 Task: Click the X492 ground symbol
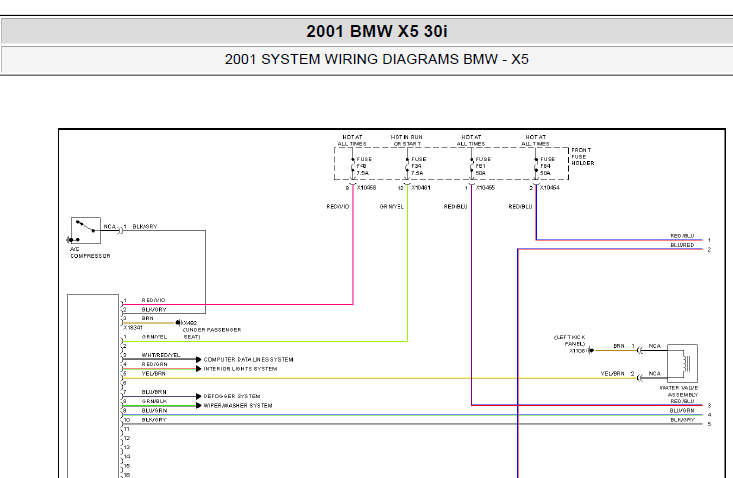click(x=178, y=322)
